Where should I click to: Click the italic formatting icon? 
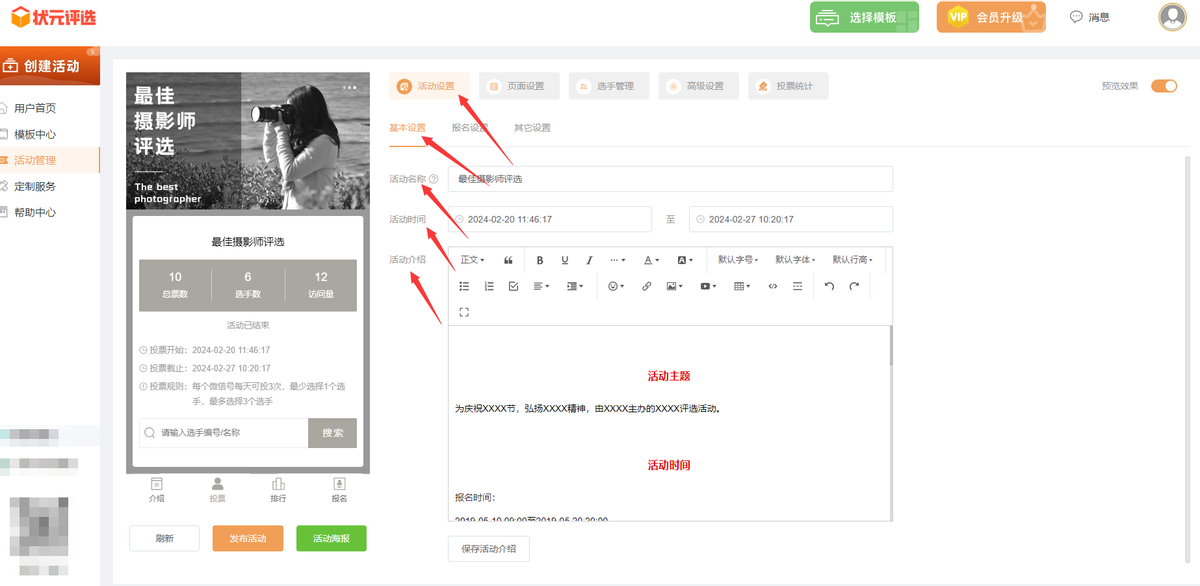(589, 260)
